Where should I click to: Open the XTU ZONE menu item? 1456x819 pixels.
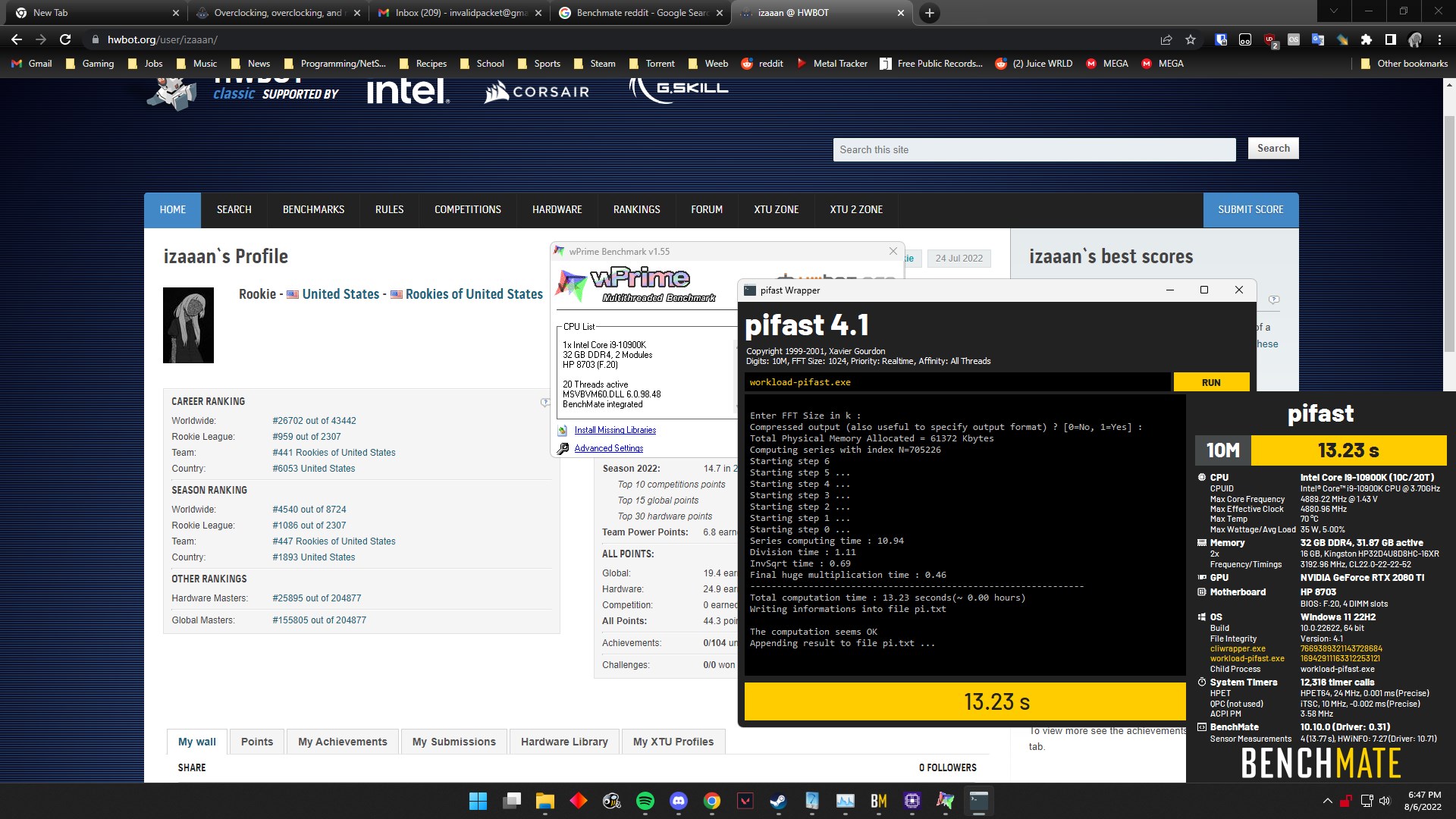coord(776,210)
